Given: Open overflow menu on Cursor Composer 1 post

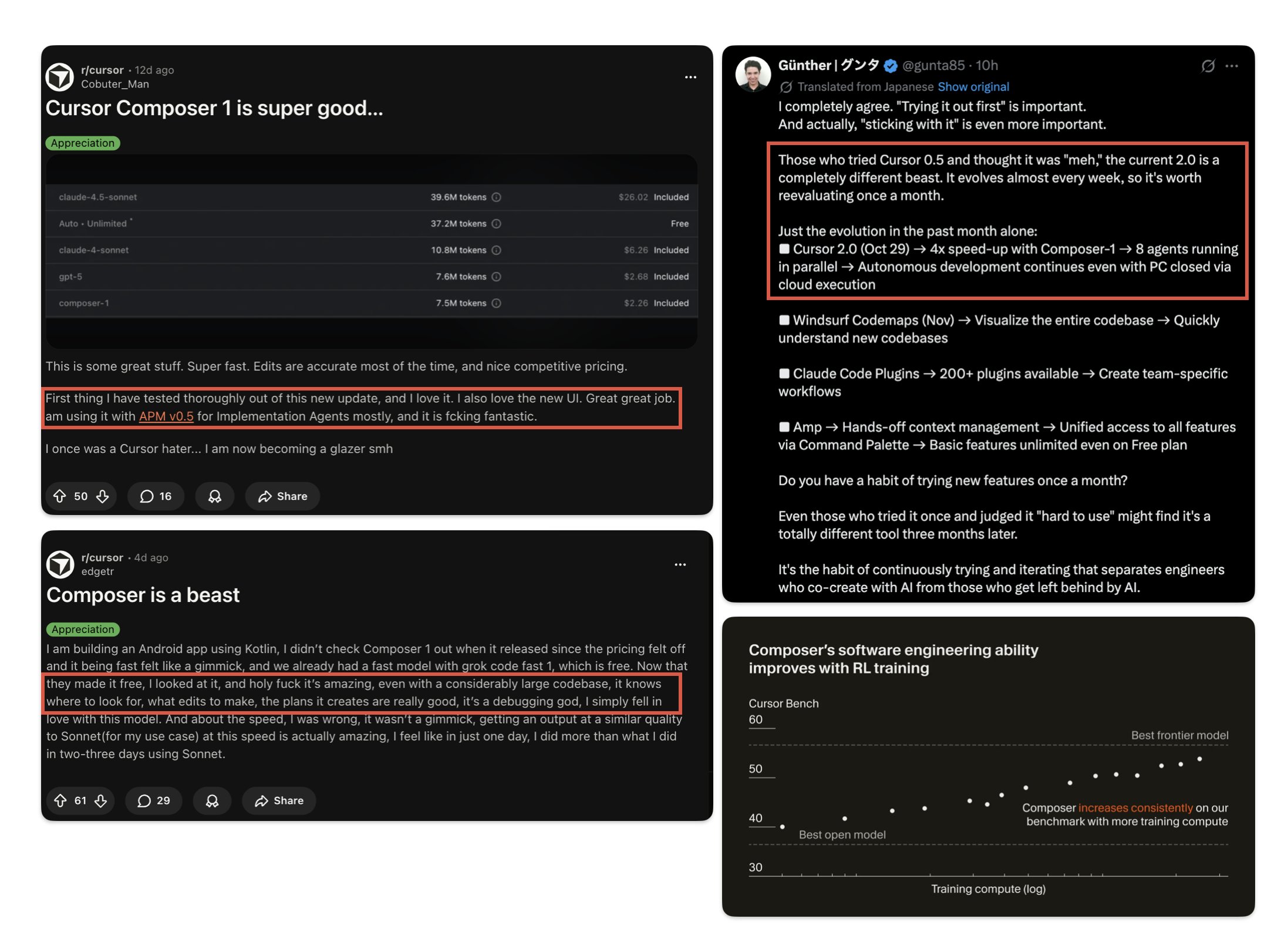Looking at the screenshot, I should [690, 77].
